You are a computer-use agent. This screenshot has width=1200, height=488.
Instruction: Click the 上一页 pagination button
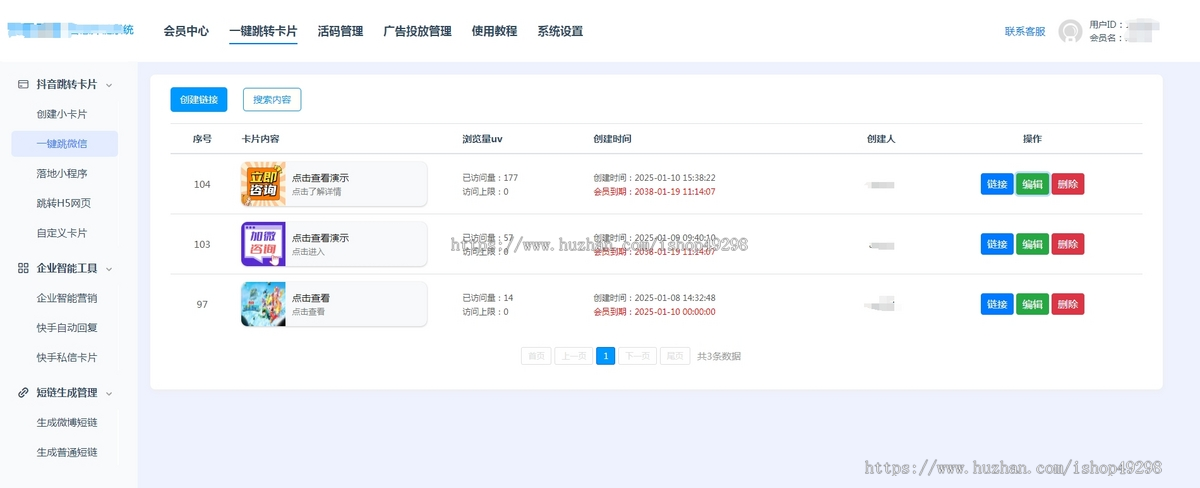(x=574, y=356)
